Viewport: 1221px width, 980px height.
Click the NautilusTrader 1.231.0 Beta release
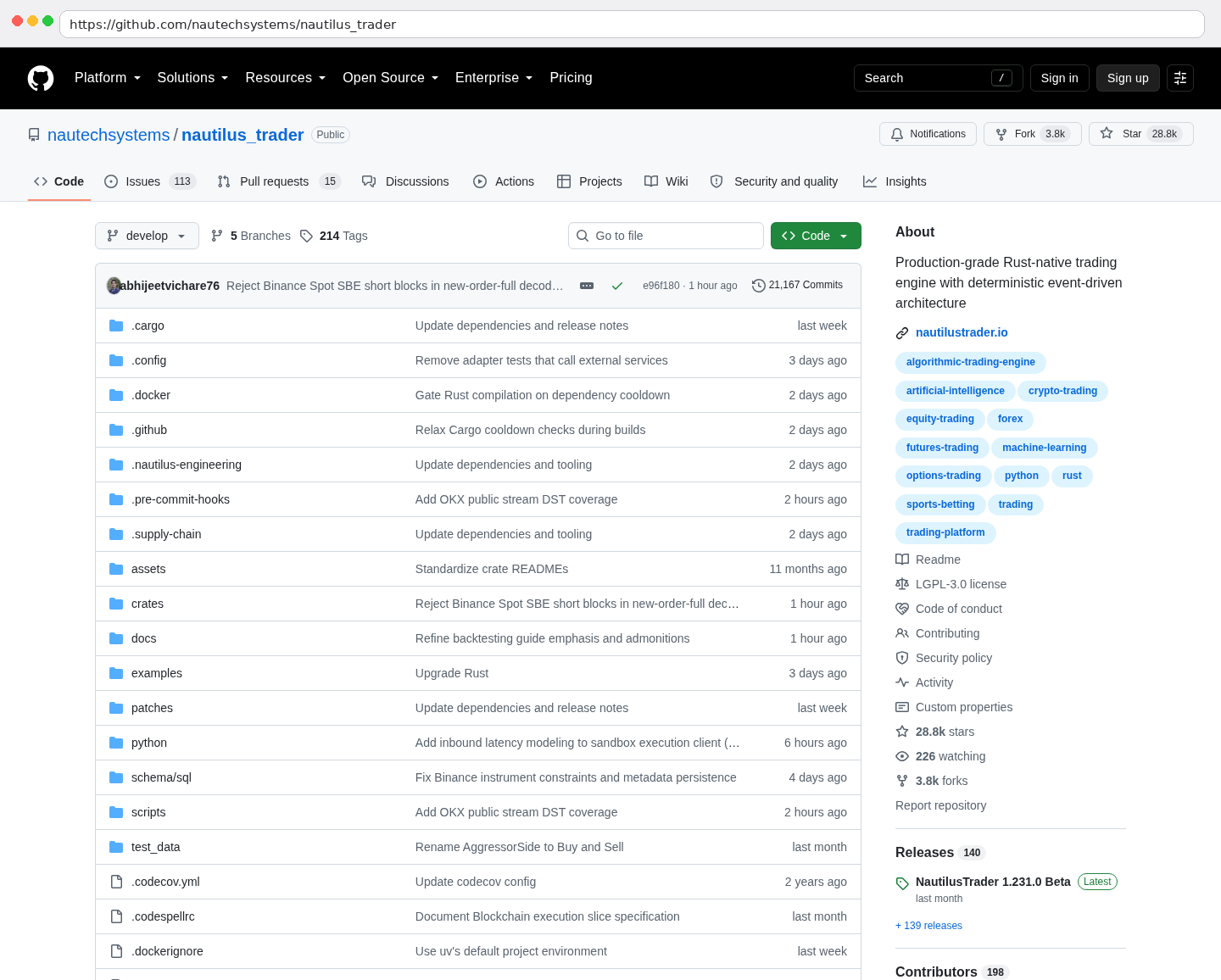993,882
